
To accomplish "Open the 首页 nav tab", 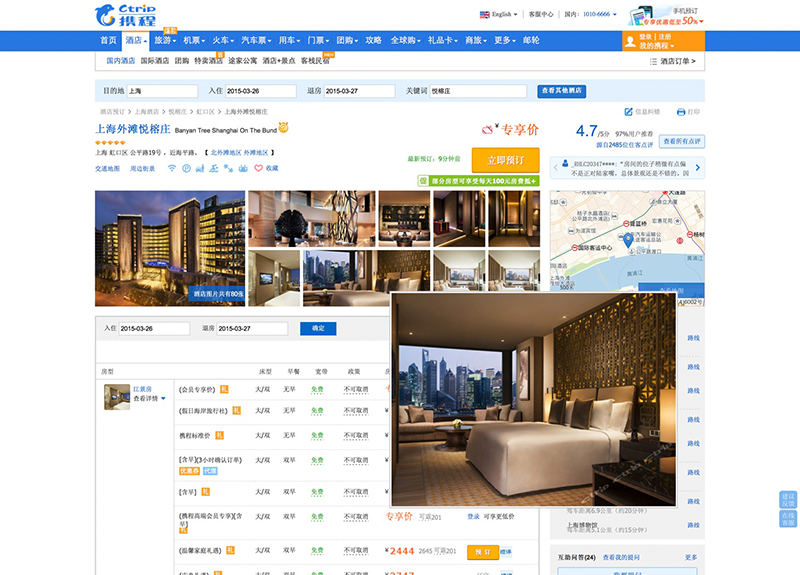I will pos(108,40).
